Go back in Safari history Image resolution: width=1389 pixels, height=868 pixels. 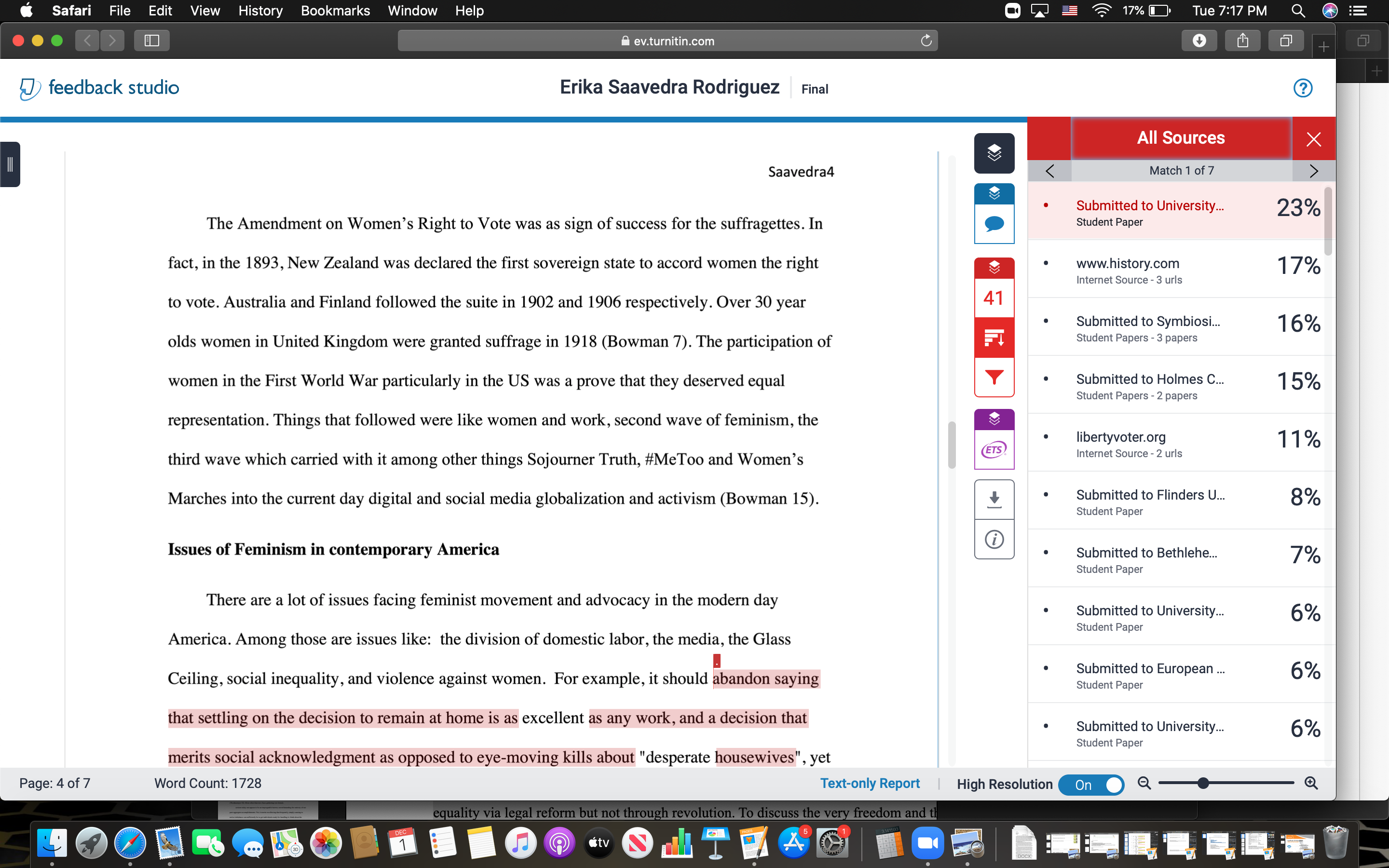[87, 41]
